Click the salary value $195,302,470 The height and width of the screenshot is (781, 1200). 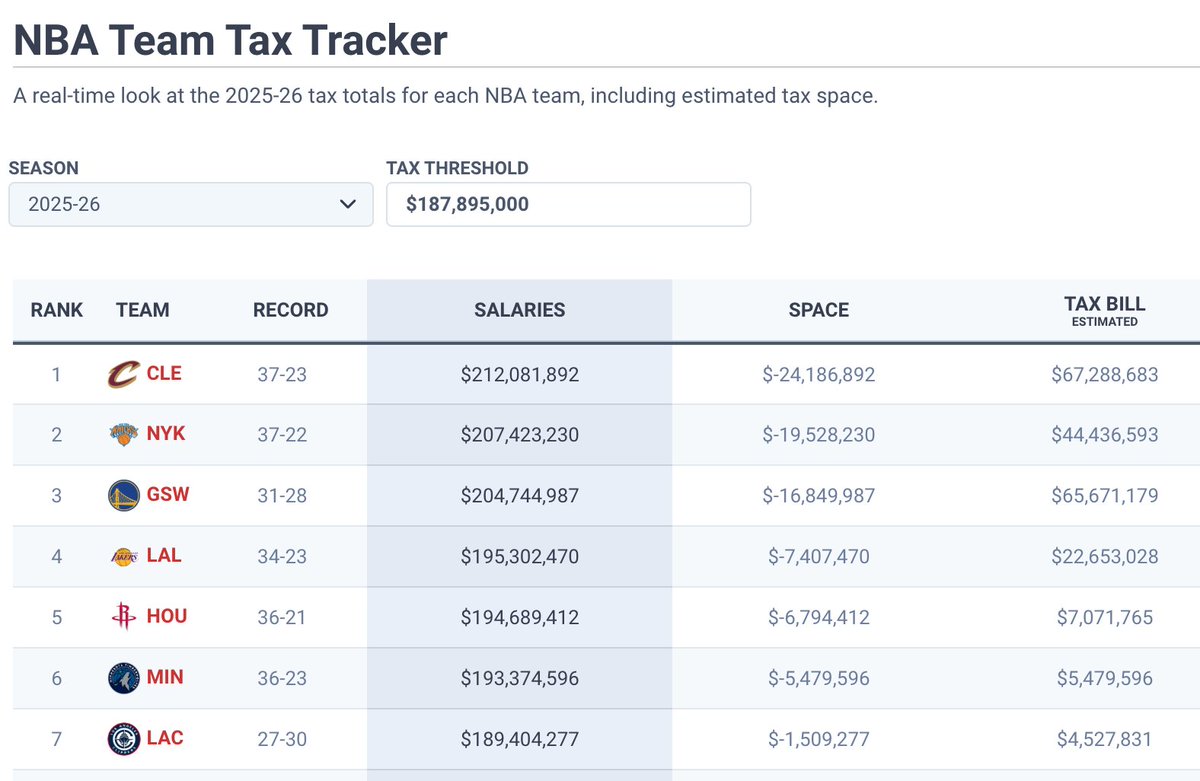click(520, 557)
